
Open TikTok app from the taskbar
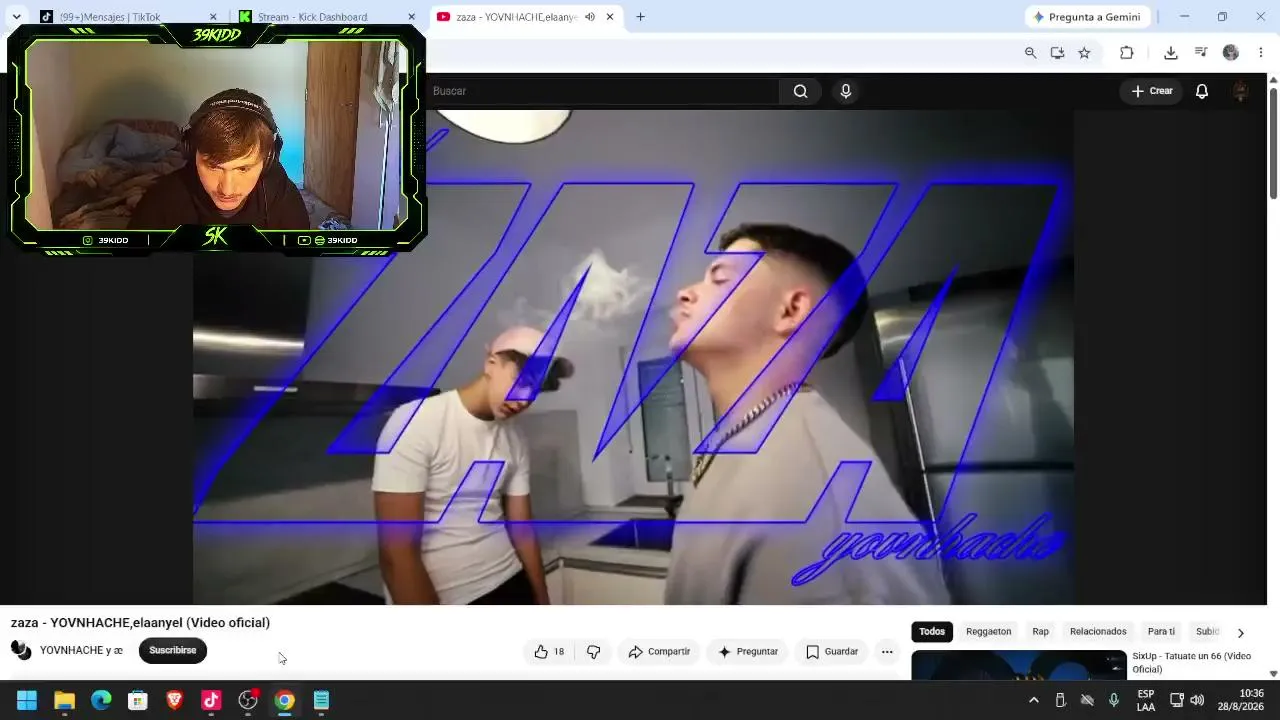(x=211, y=700)
